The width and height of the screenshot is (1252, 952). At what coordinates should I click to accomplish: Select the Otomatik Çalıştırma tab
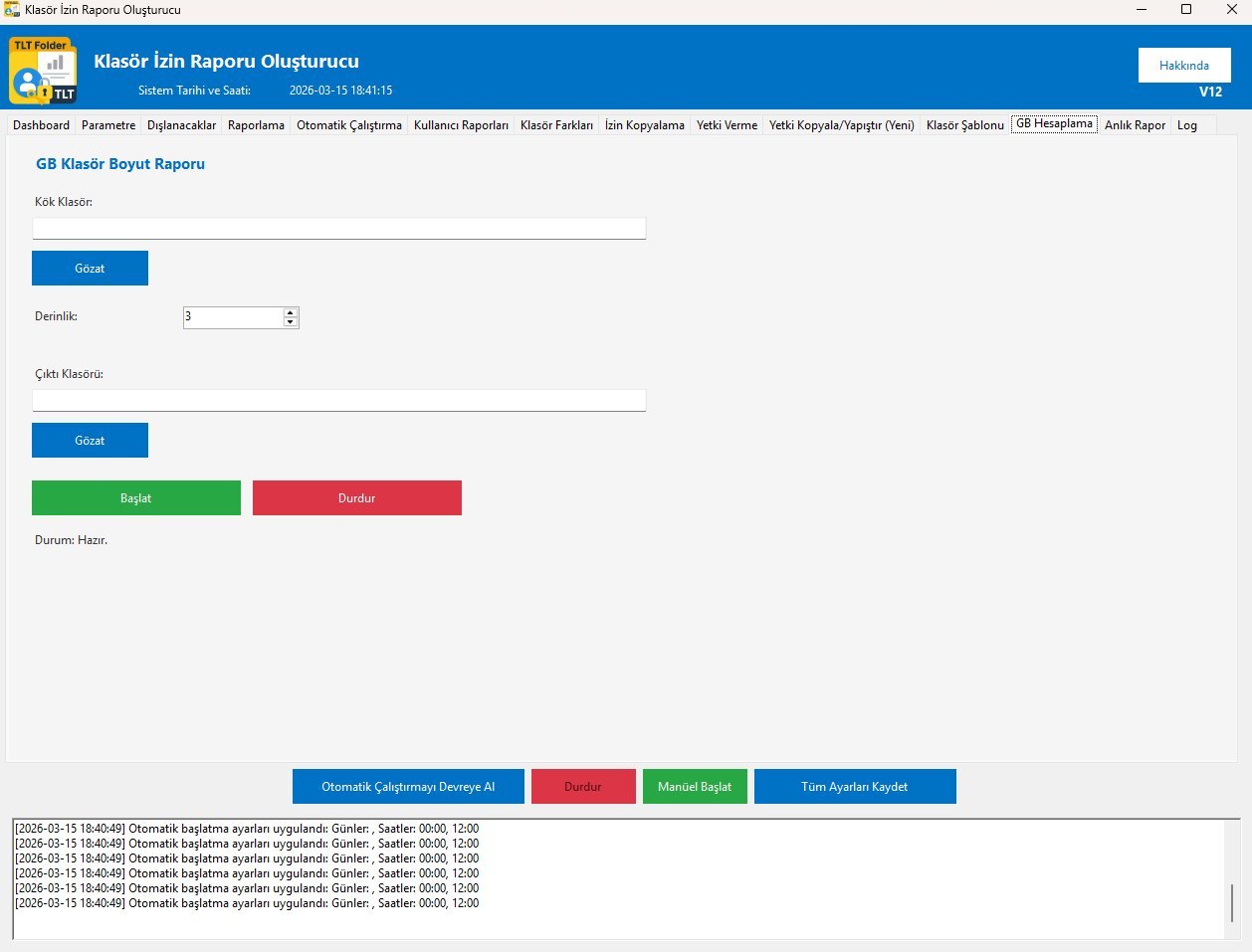(x=348, y=125)
